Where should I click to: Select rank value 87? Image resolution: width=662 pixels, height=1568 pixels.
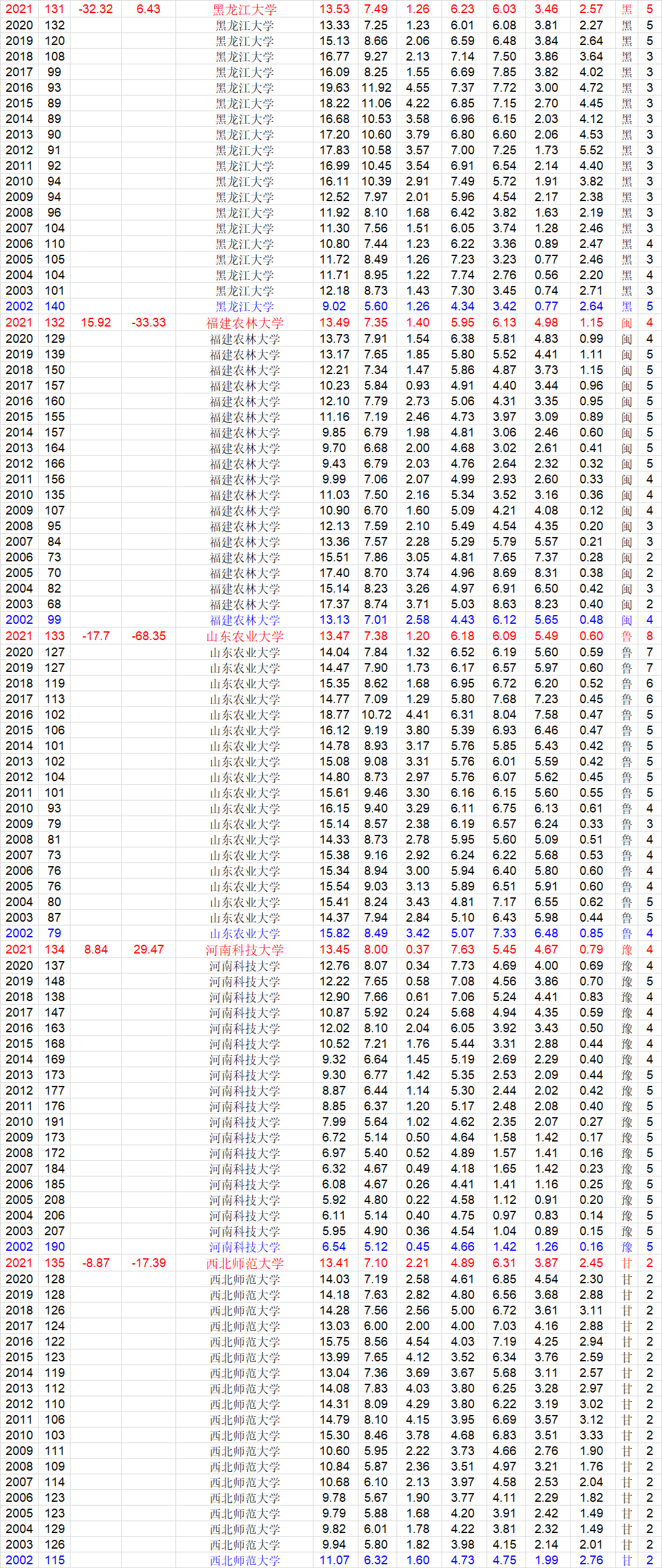(x=55, y=917)
